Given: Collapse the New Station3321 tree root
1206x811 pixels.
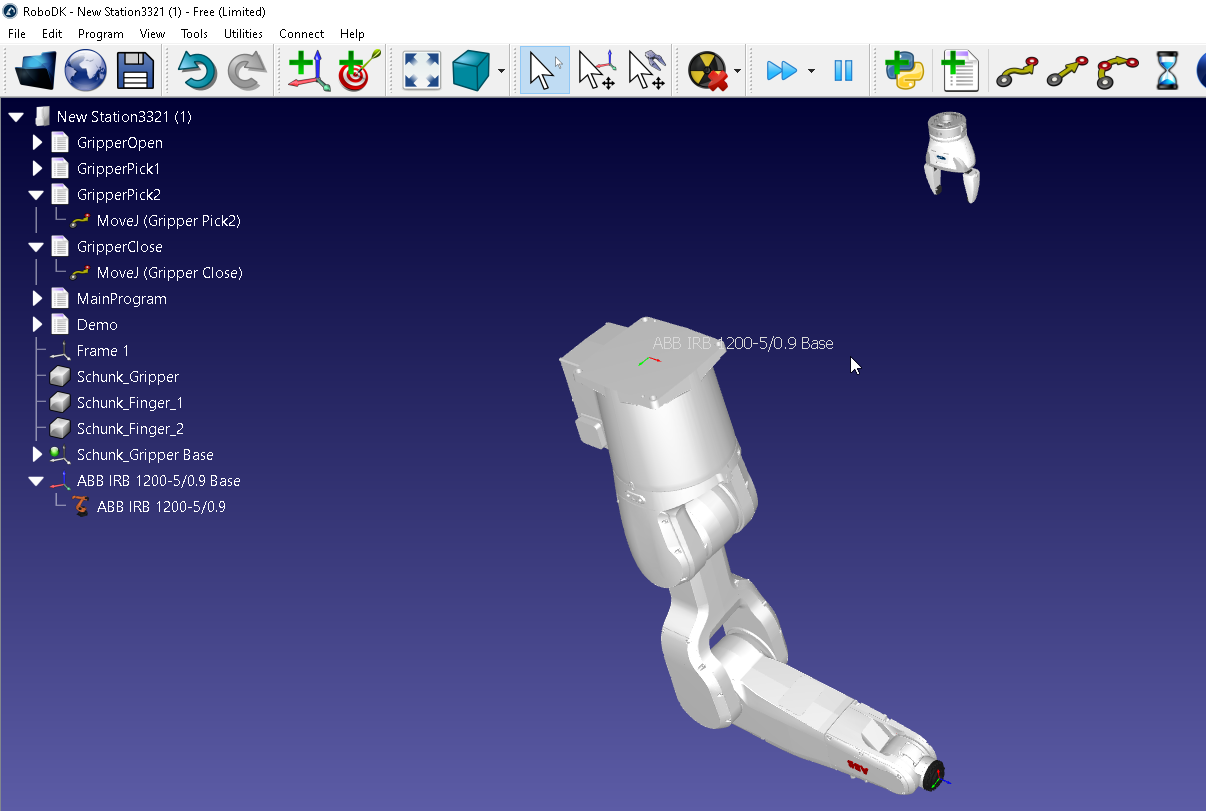Looking at the screenshot, I should (x=16, y=117).
